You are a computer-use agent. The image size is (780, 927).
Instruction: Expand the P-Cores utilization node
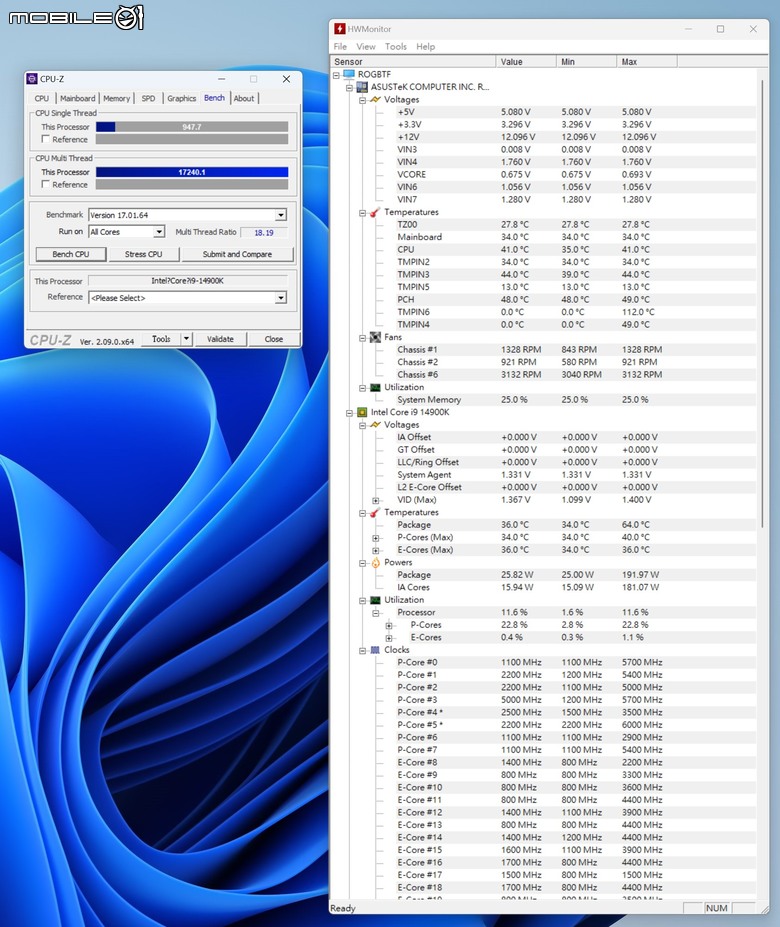pyautogui.click(x=389, y=625)
